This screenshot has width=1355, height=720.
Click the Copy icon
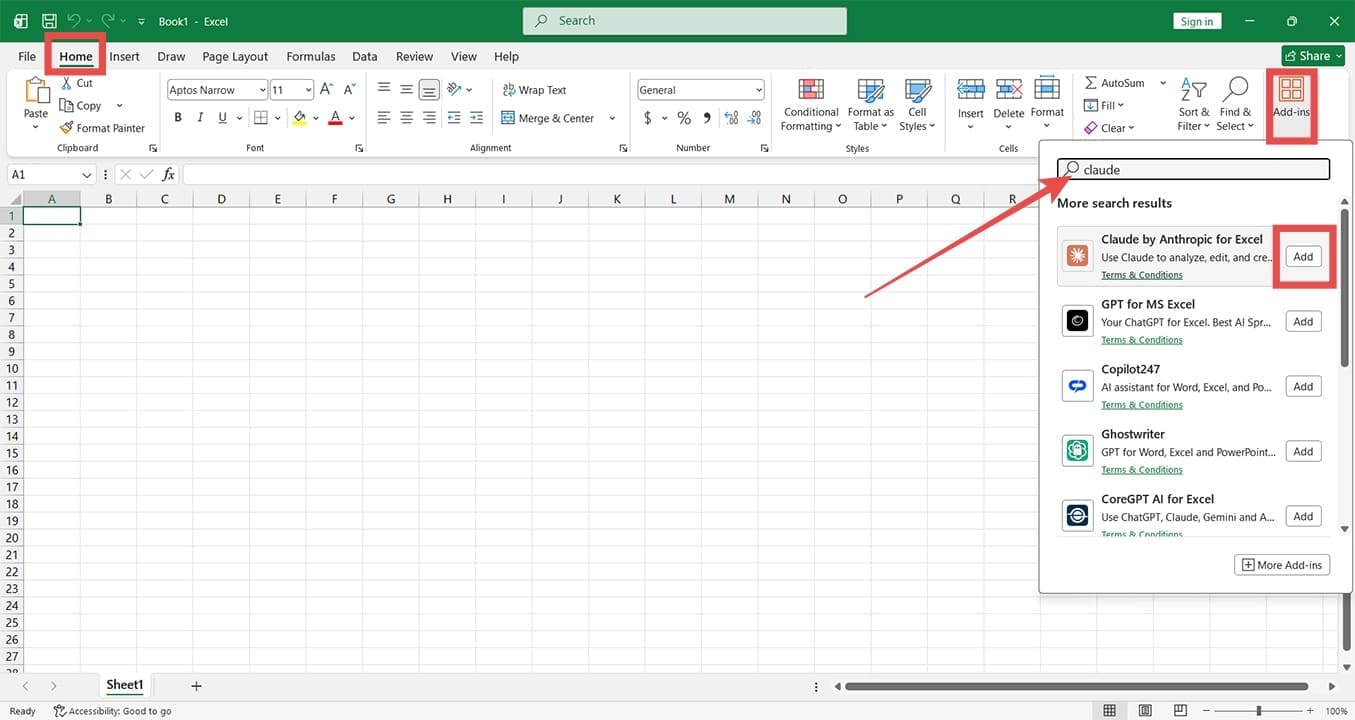[x=67, y=105]
